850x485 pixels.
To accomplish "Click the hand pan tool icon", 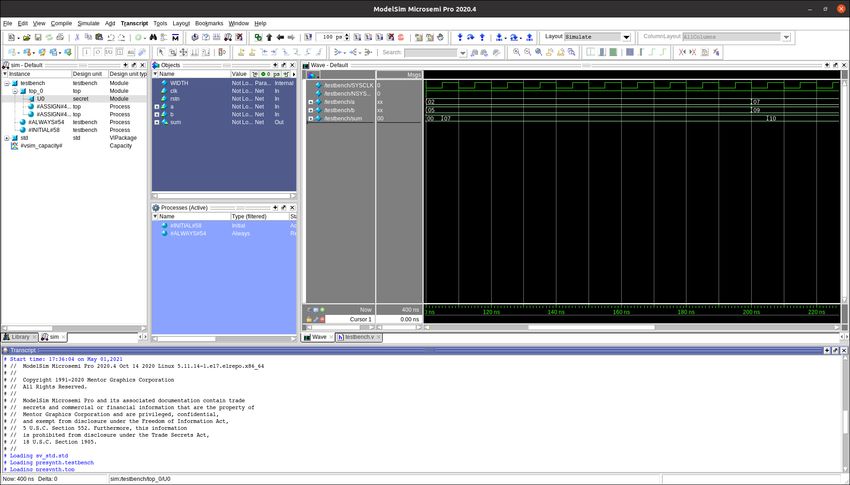I will pyautogui.click(x=440, y=37).
